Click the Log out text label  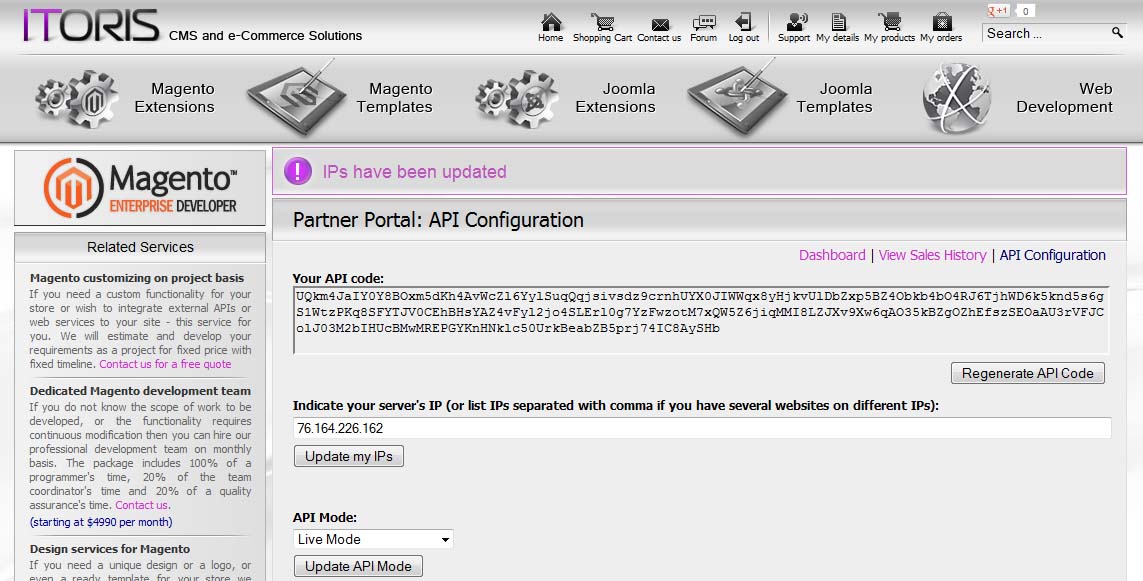(x=744, y=38)
